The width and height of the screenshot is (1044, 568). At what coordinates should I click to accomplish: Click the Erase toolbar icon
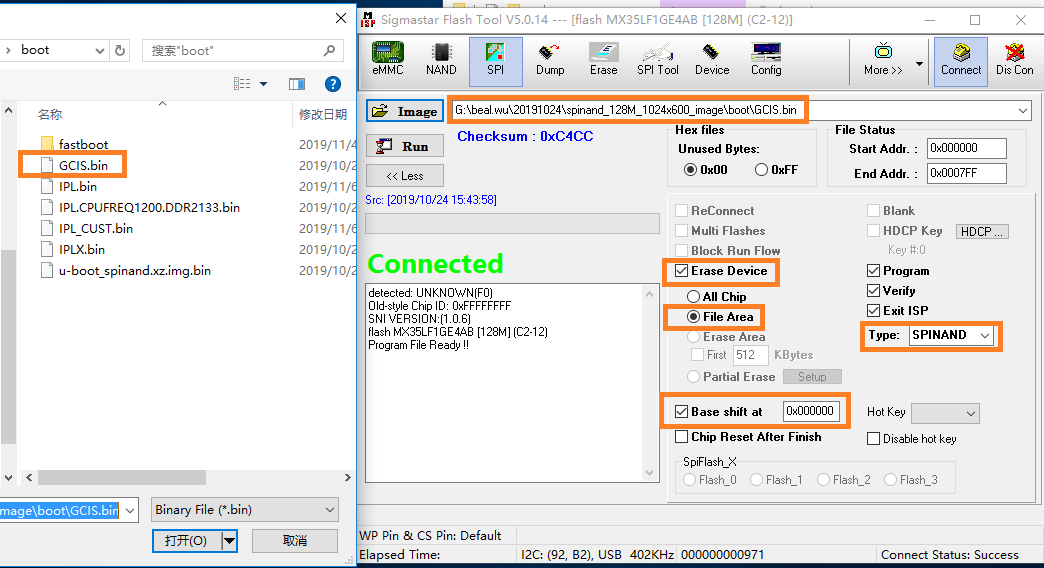click(x=603, y=60)
